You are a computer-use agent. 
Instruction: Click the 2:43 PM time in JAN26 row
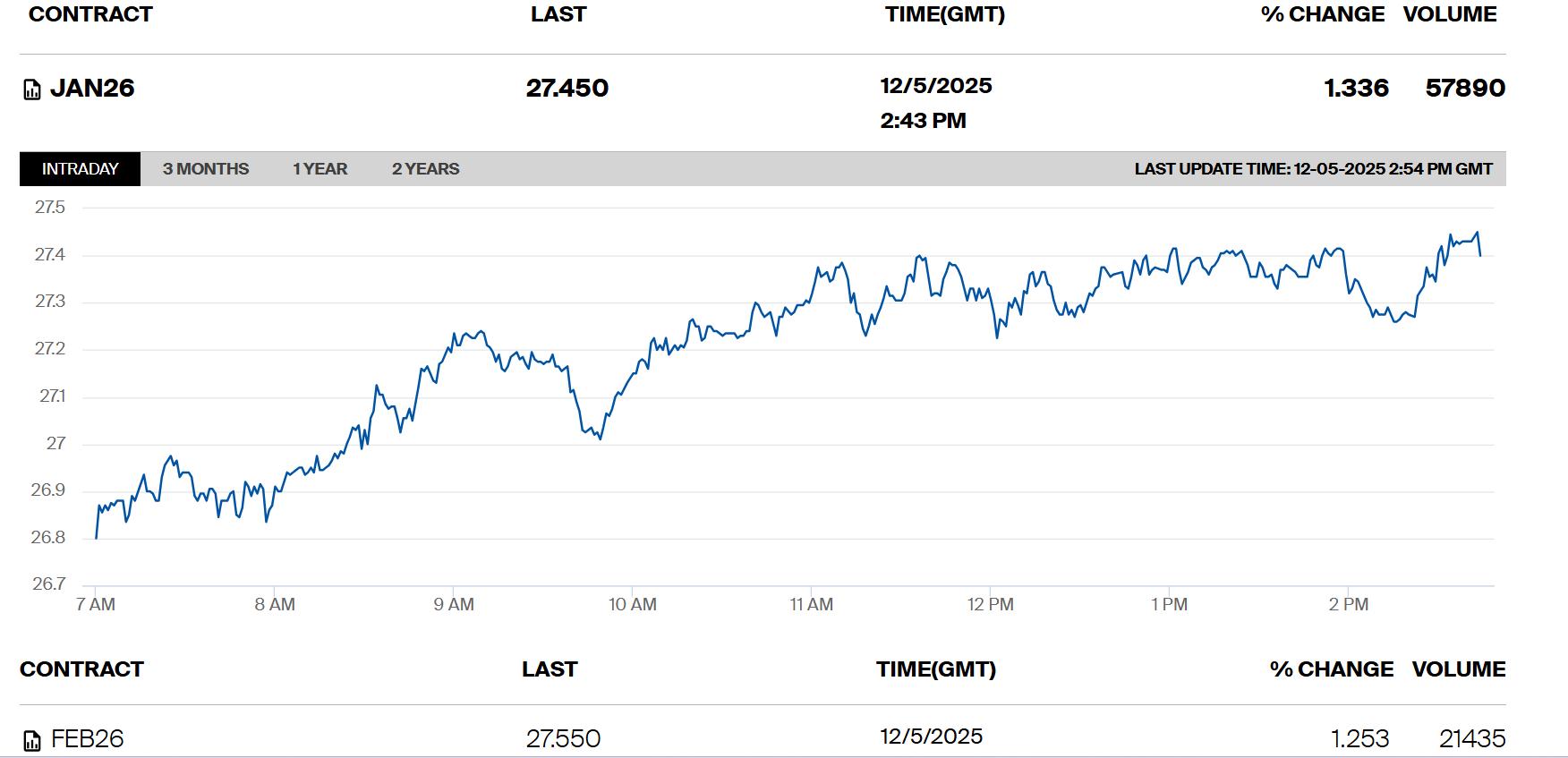coord(923,121)
